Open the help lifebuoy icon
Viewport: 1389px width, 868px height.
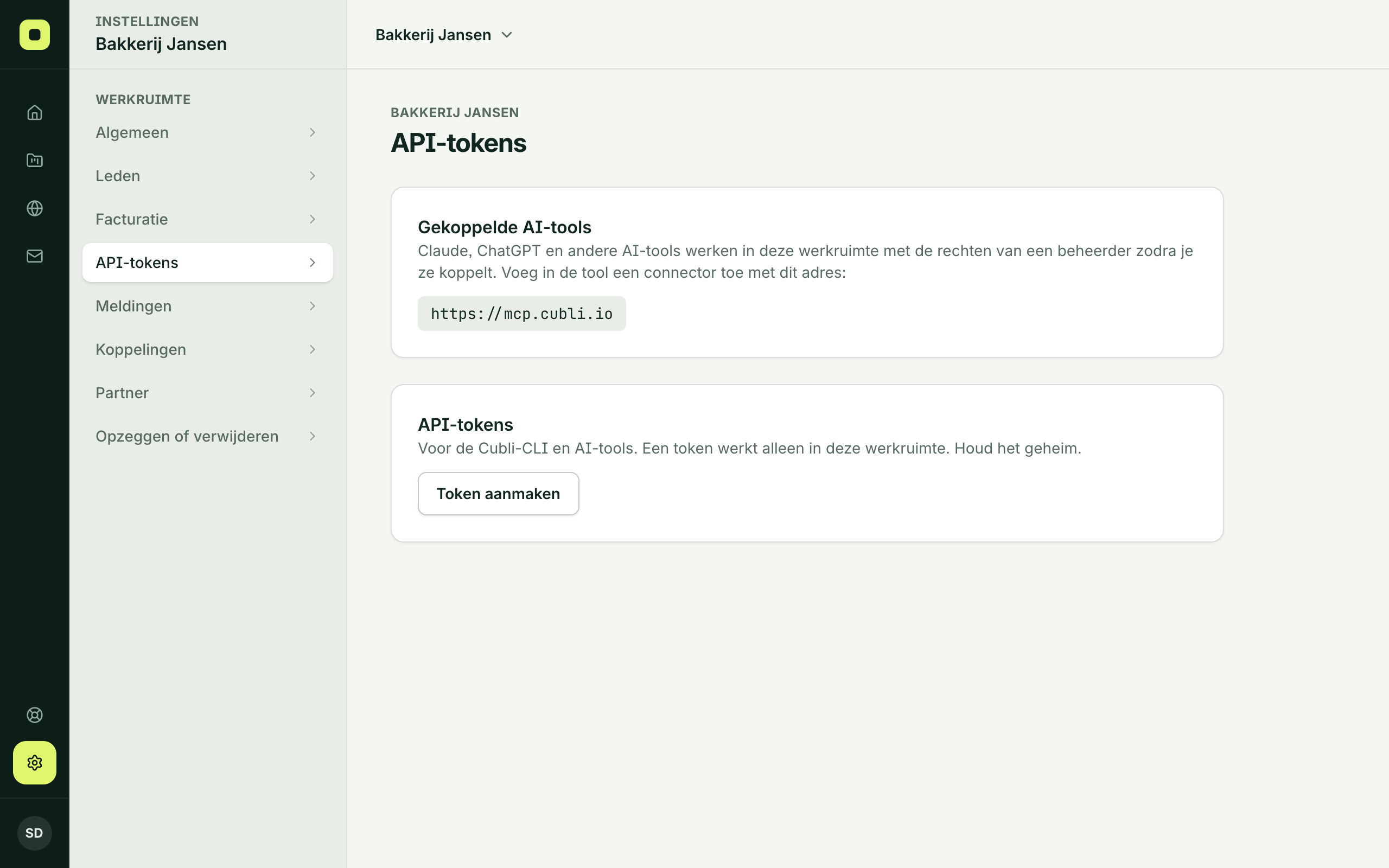(34, 714)
